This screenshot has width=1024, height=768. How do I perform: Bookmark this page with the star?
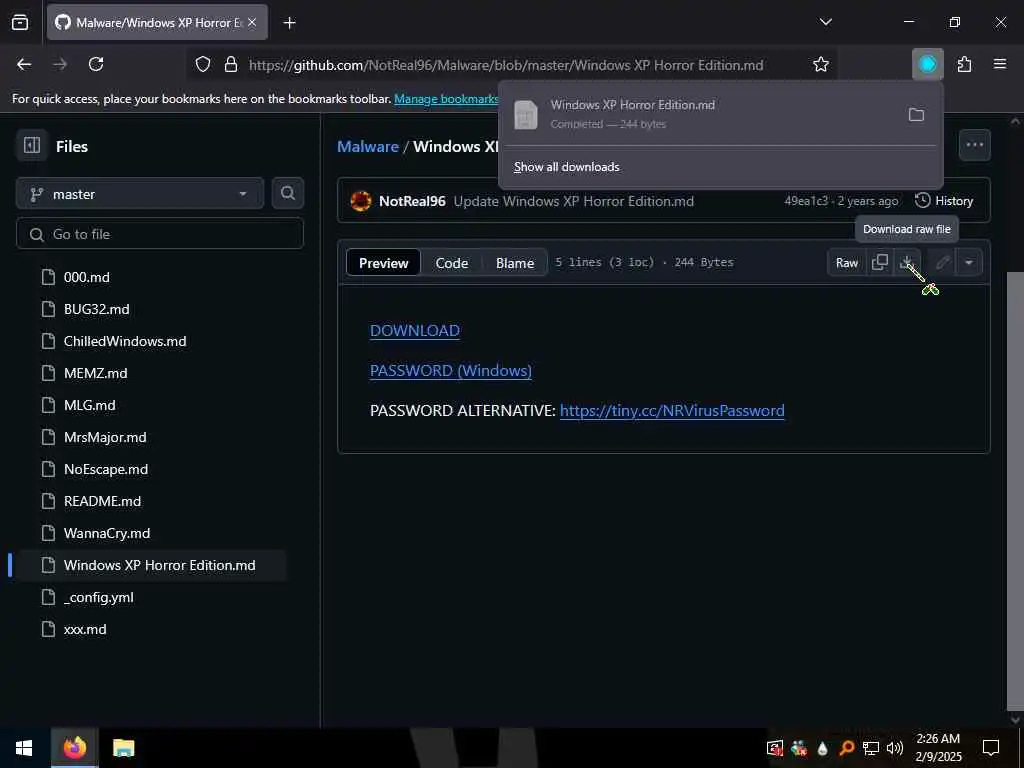821,65
